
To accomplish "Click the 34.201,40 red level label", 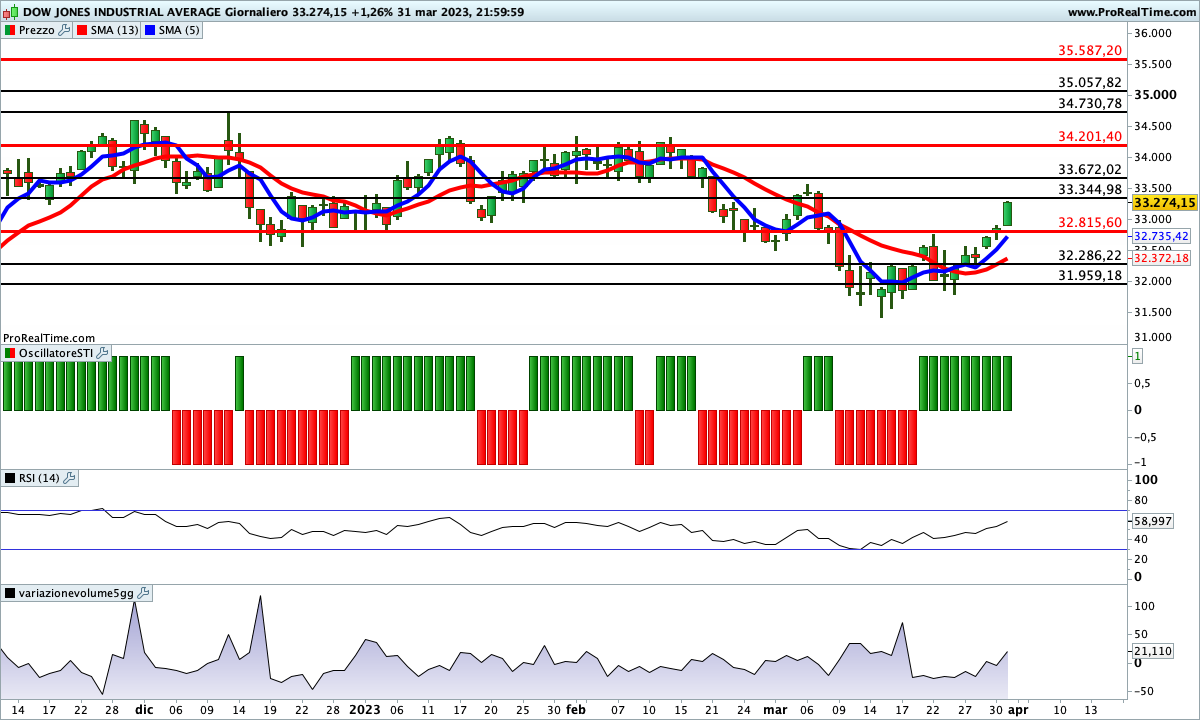I will pos(1090,136).
